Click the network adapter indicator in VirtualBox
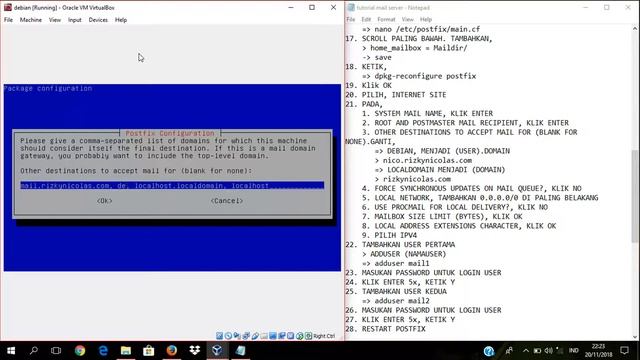640x360 pixels. 246,336
